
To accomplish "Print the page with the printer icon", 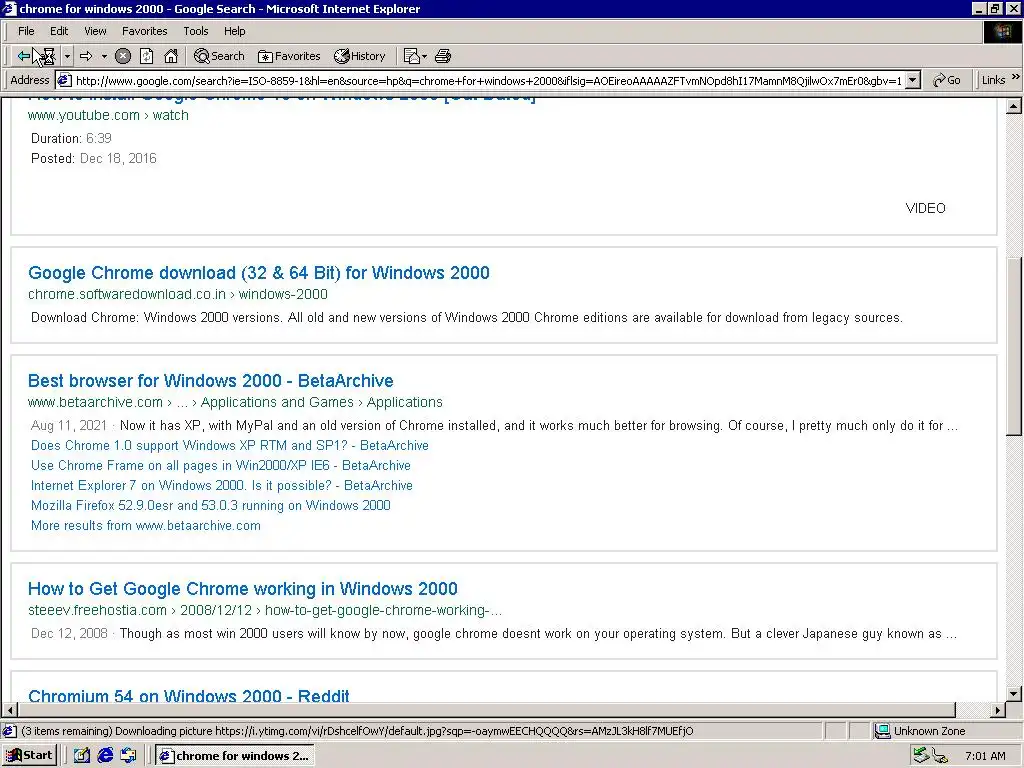I will [443, 56].
